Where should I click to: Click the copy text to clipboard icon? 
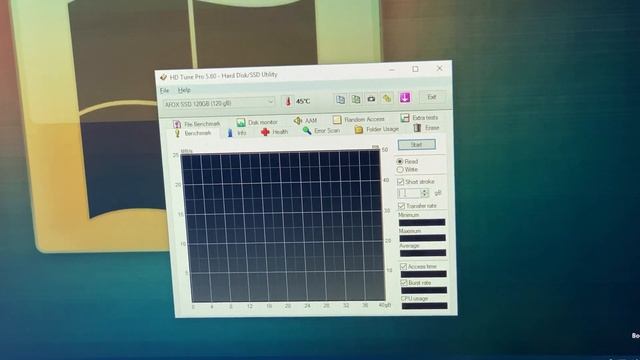tap(340, 99)
